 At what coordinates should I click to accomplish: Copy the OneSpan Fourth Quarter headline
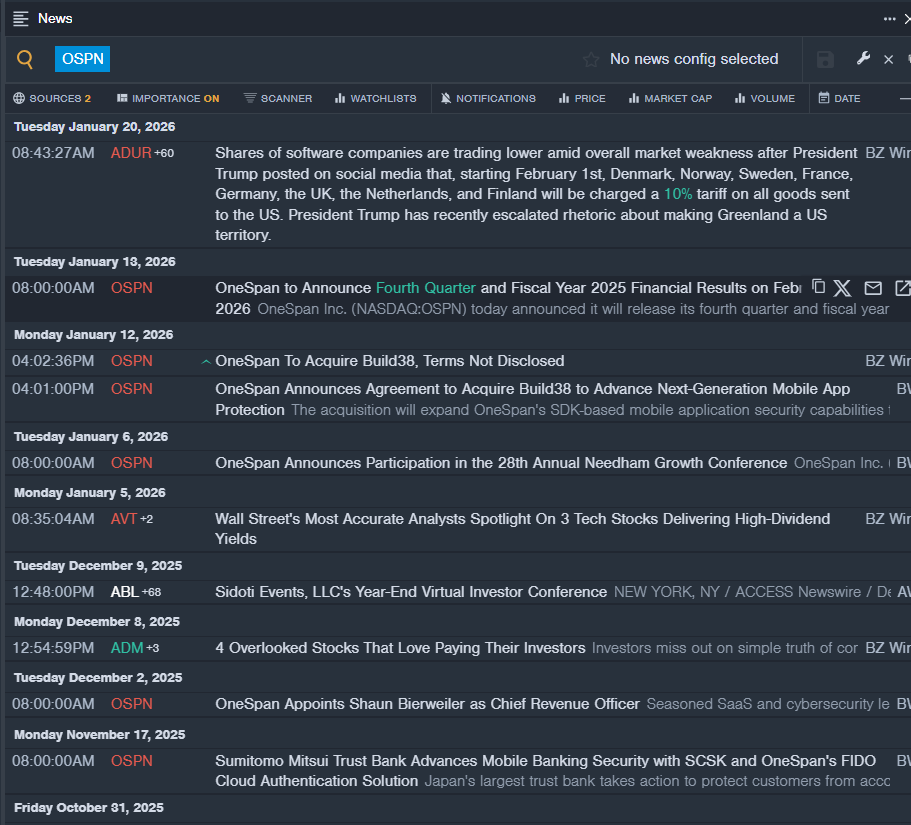(x=818, y=287)
